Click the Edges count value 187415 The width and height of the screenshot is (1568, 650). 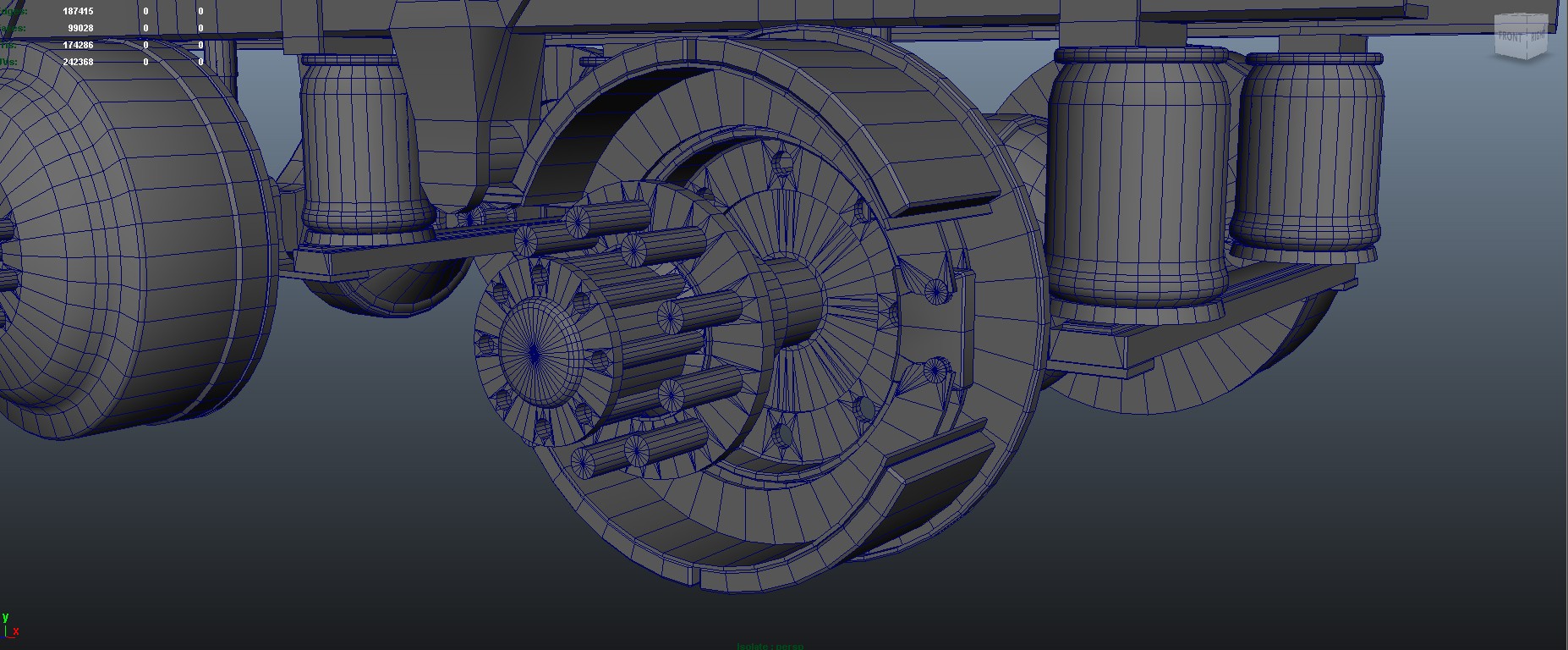78,12
